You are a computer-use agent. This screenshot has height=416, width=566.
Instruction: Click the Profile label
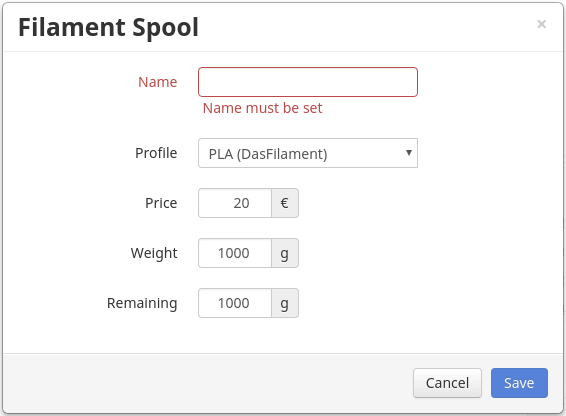click(x=156, y=153)
